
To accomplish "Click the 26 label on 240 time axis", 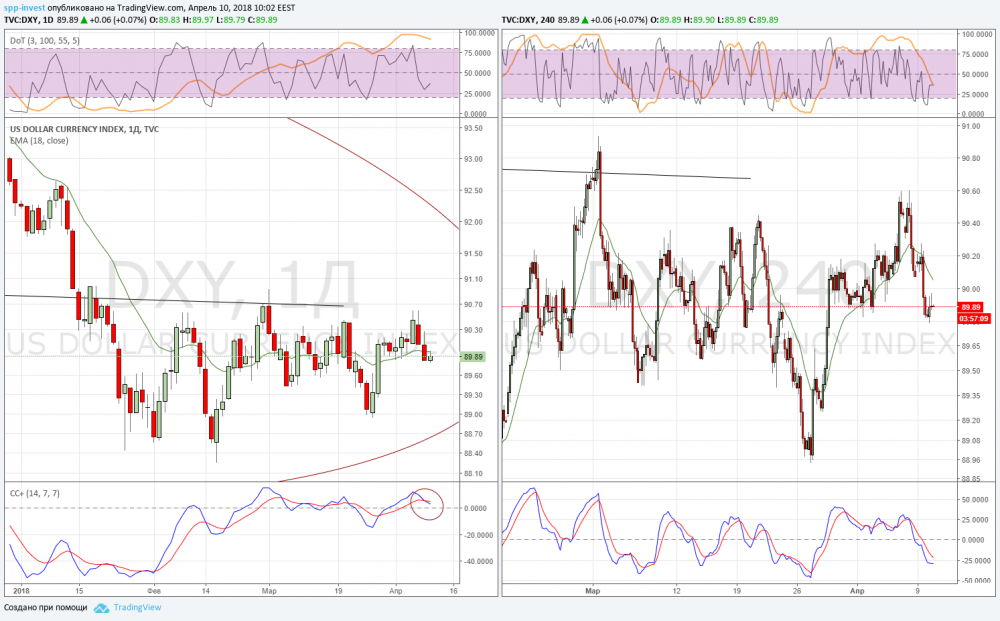I will coord(797,591).
